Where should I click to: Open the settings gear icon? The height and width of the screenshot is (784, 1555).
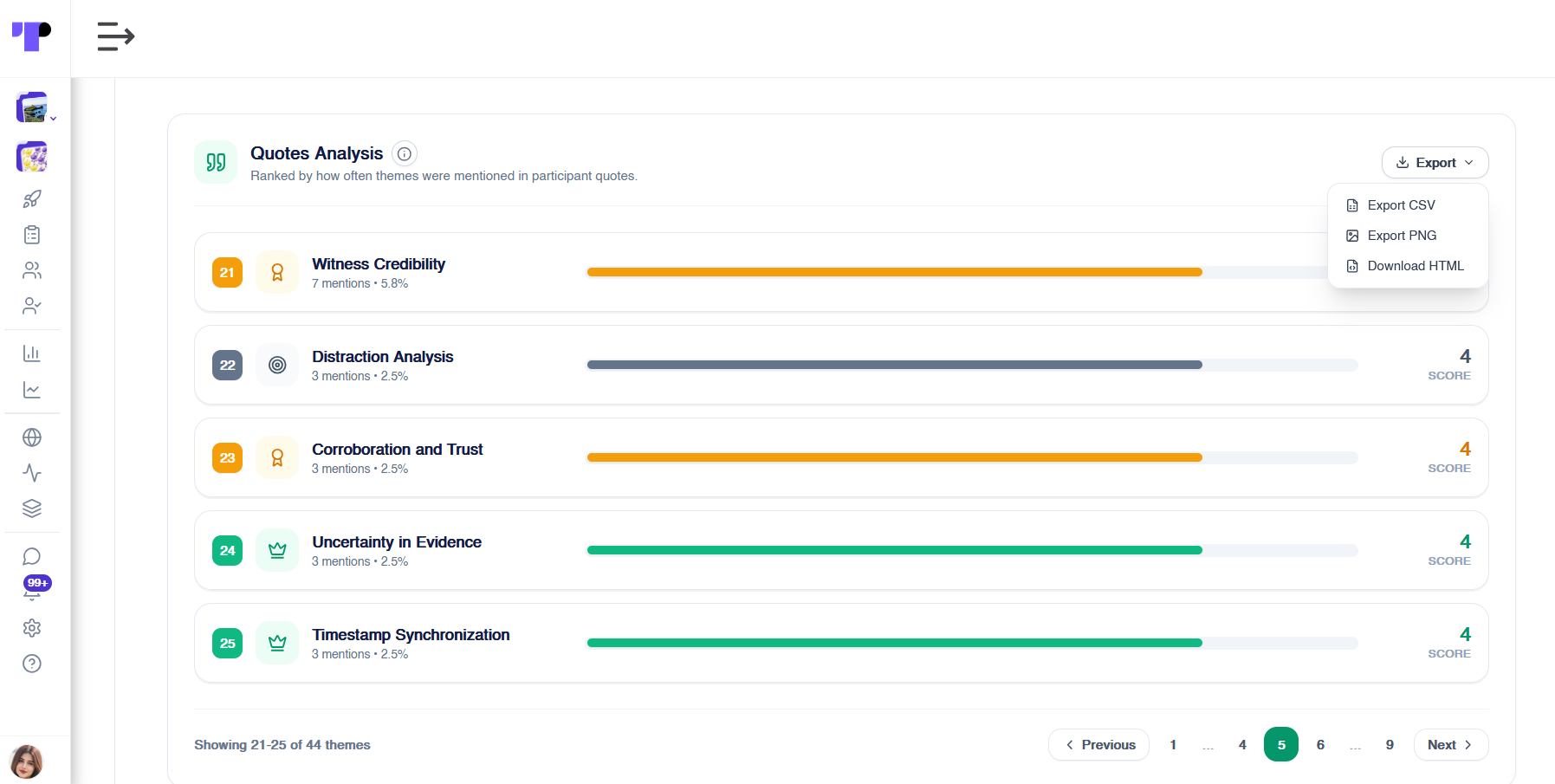(x=32, y=628)
